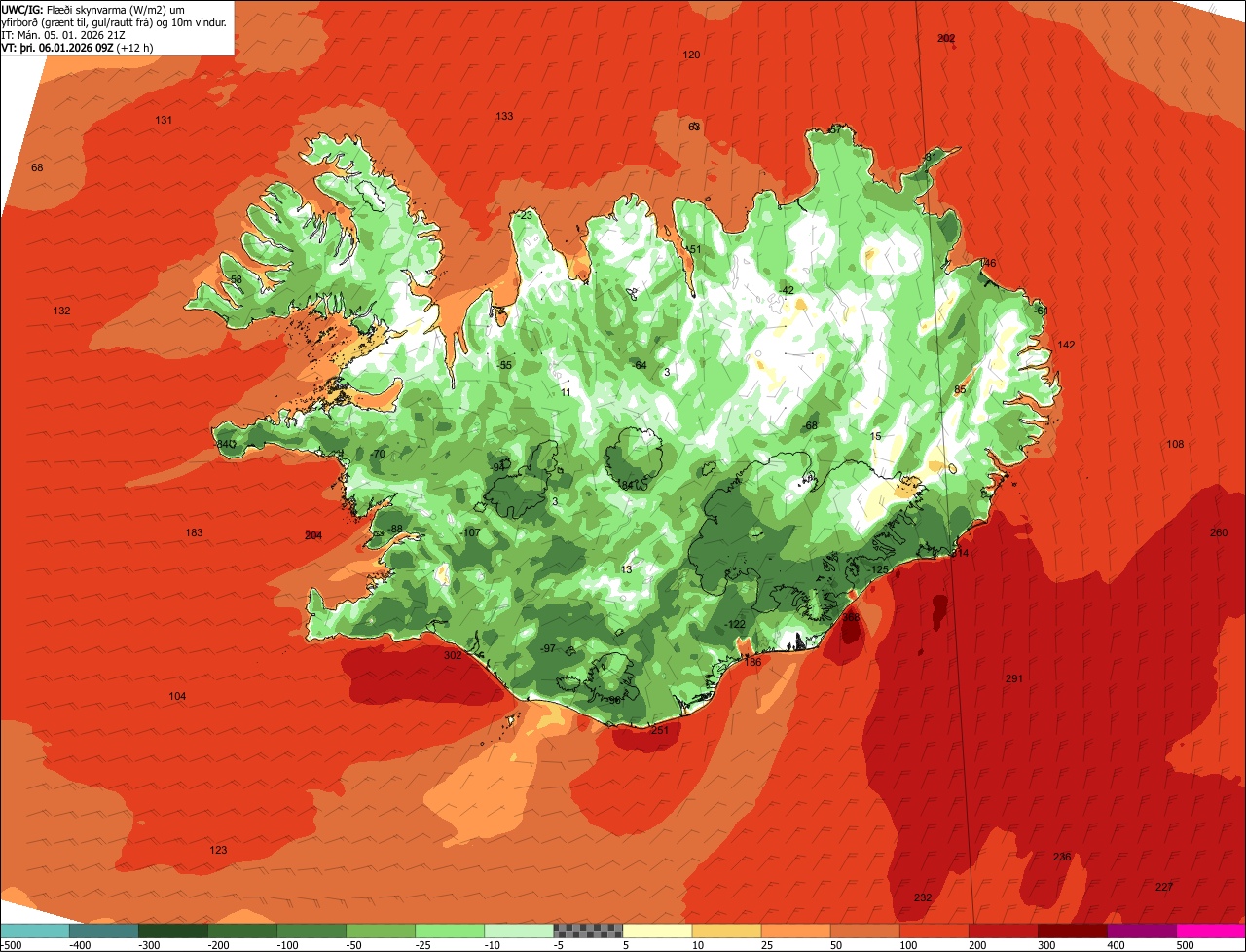Click the ocean flux value '183'
The height and width of the screenshot is (952, 1246).
point(194,532)
